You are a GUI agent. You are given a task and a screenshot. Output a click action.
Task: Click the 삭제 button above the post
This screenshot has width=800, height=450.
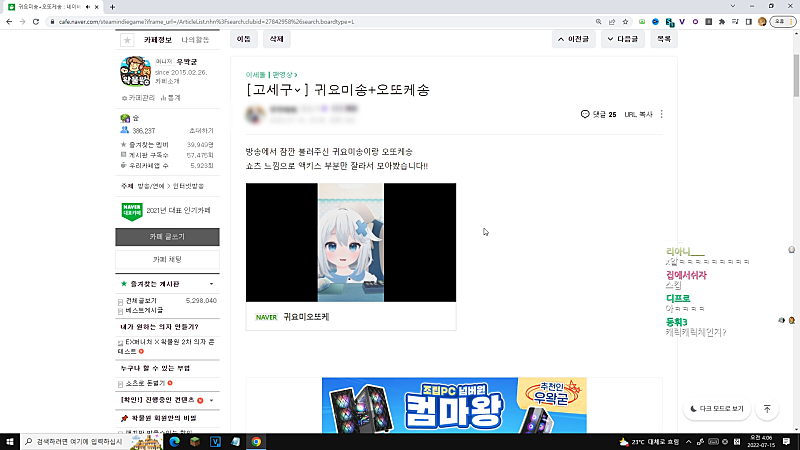pyautogui.click(x=277, y=39)
